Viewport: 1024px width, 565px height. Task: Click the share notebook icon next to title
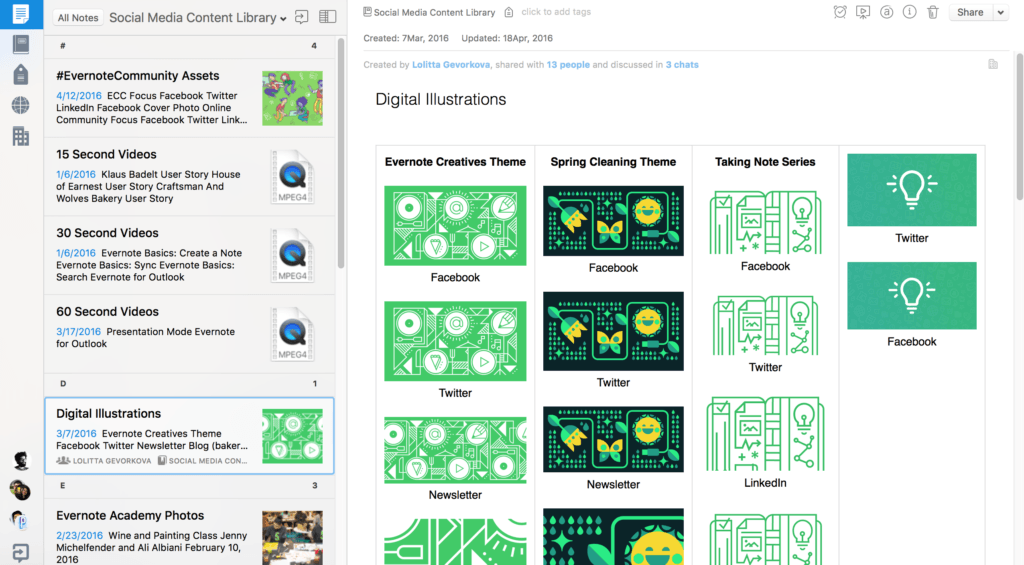[x=302, y=17]
